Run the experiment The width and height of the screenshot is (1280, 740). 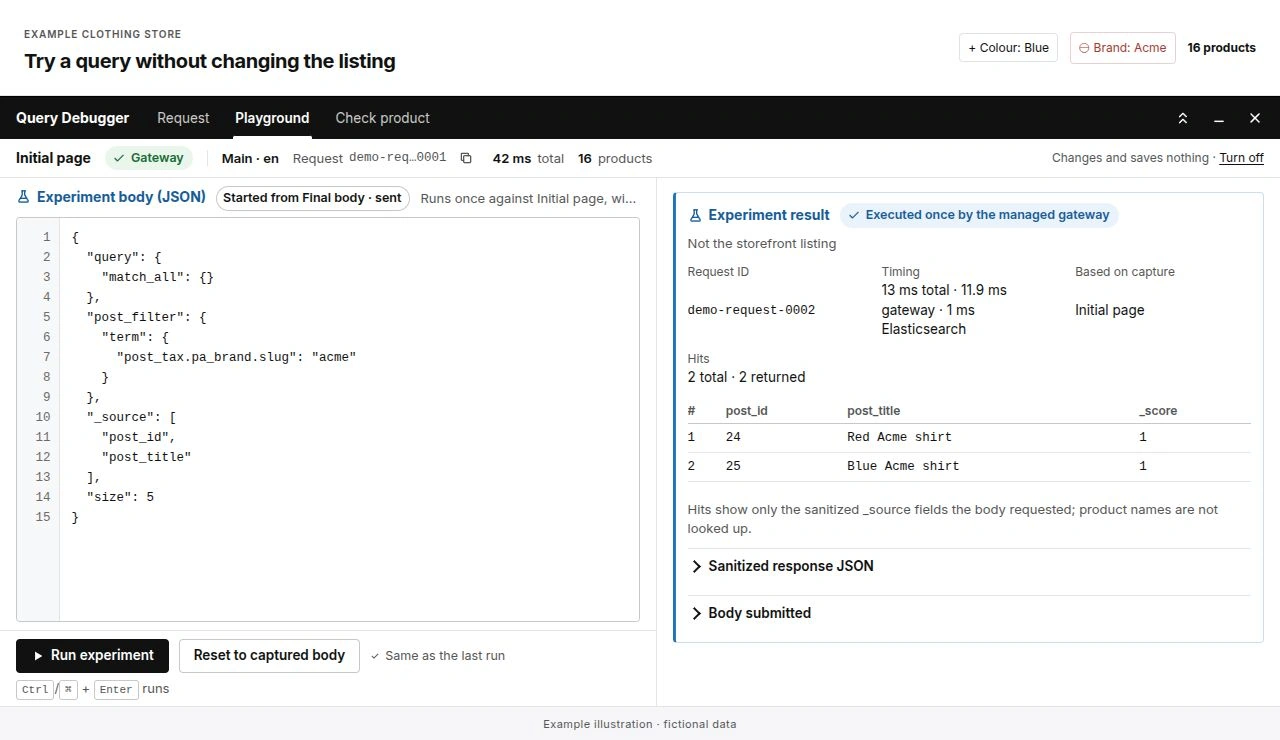pyautogui.click(x=92, y=656)
